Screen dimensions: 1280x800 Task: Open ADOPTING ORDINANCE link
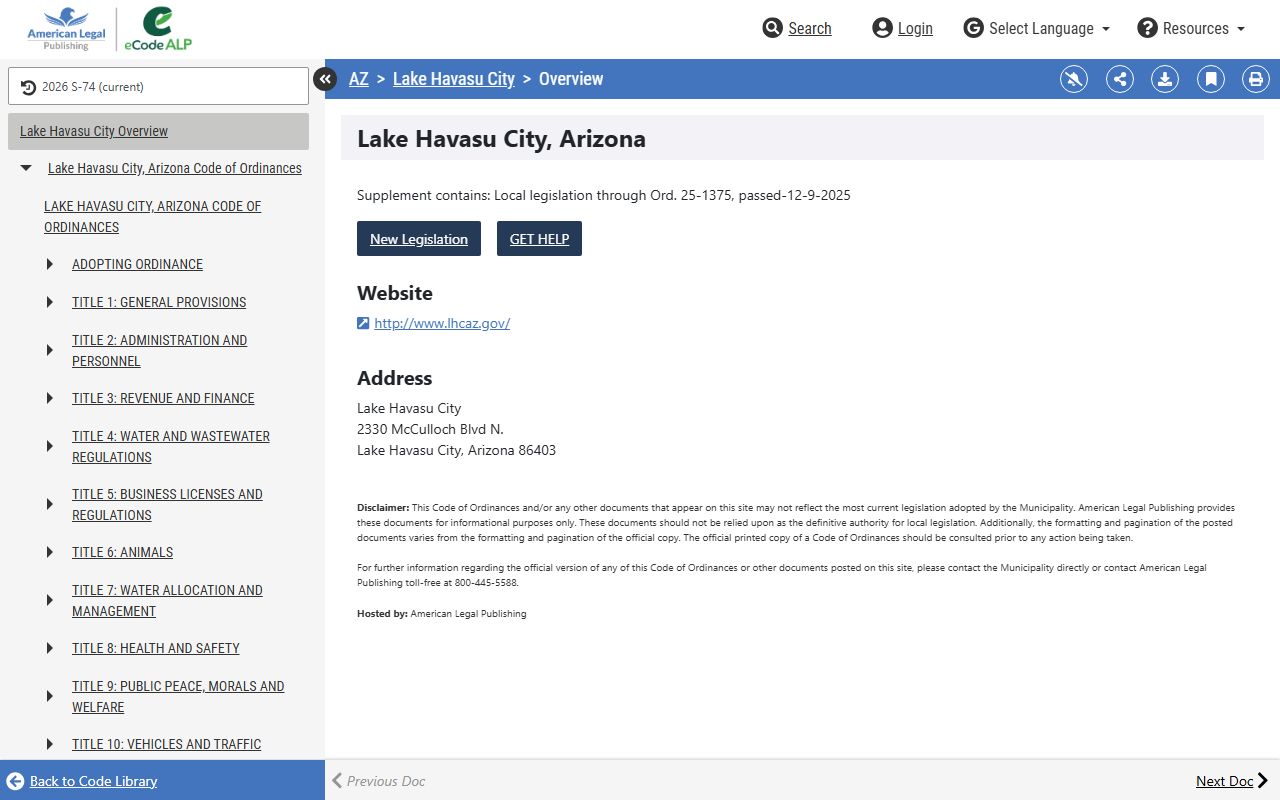[137, 265]
